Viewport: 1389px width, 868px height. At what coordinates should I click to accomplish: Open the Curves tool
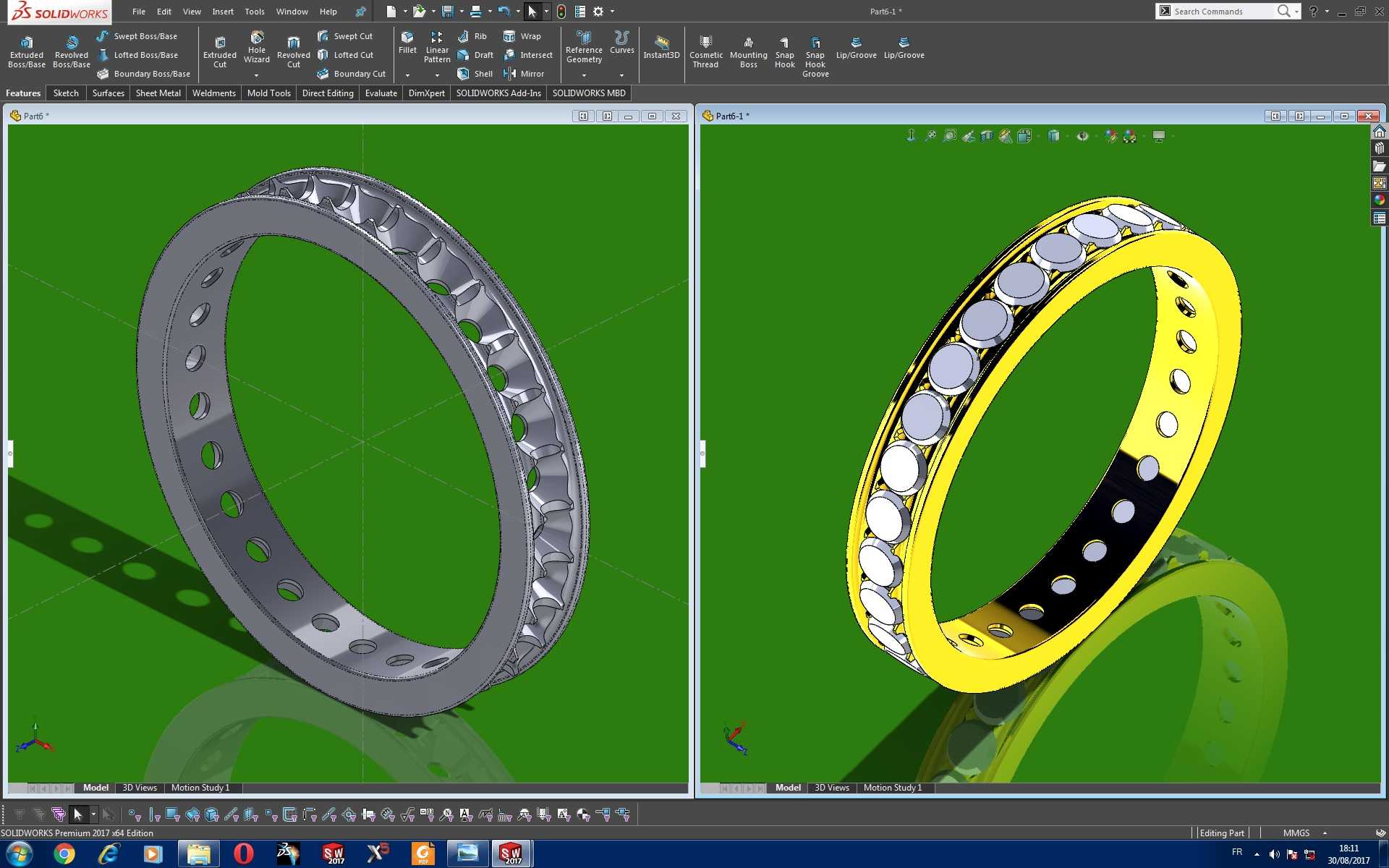[621, 43]
